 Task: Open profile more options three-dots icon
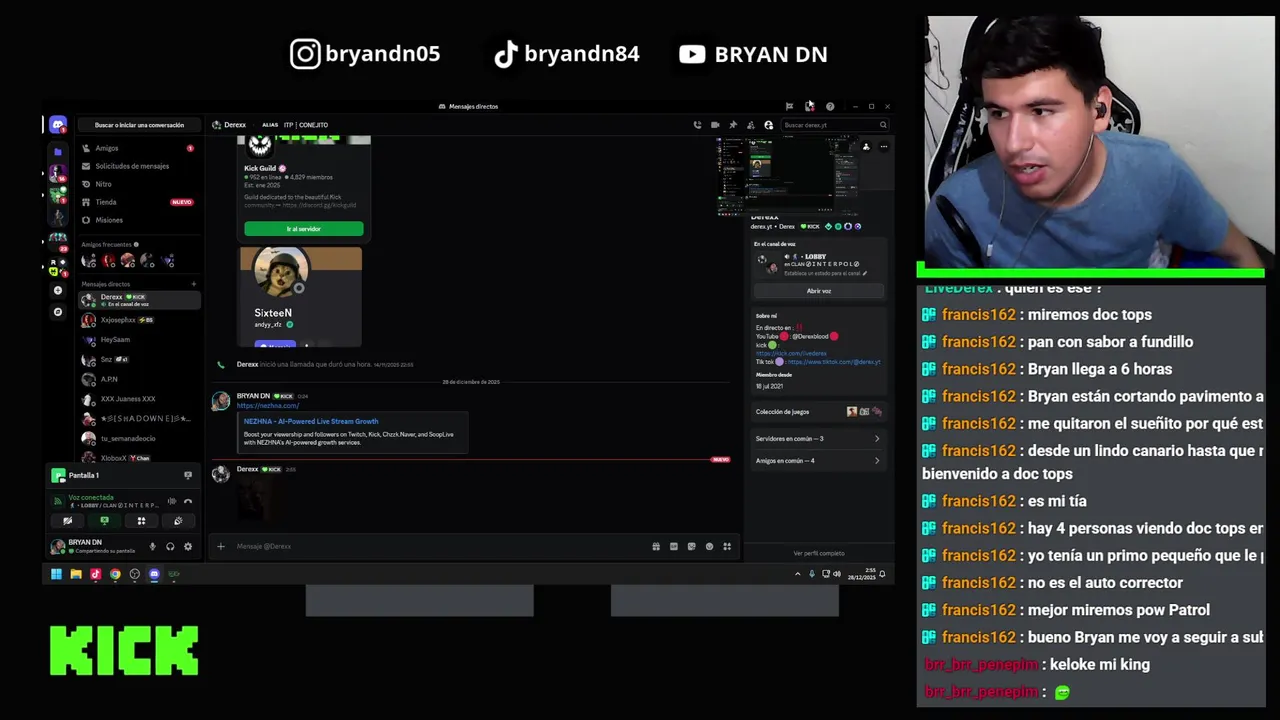(x=883, y=147)
